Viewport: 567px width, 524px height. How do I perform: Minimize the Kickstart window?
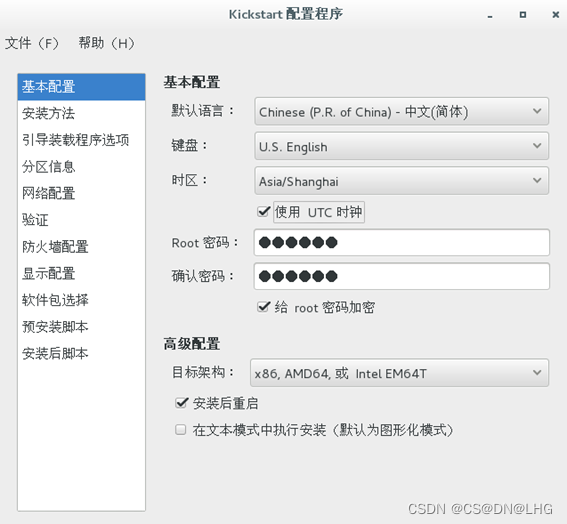490,15
